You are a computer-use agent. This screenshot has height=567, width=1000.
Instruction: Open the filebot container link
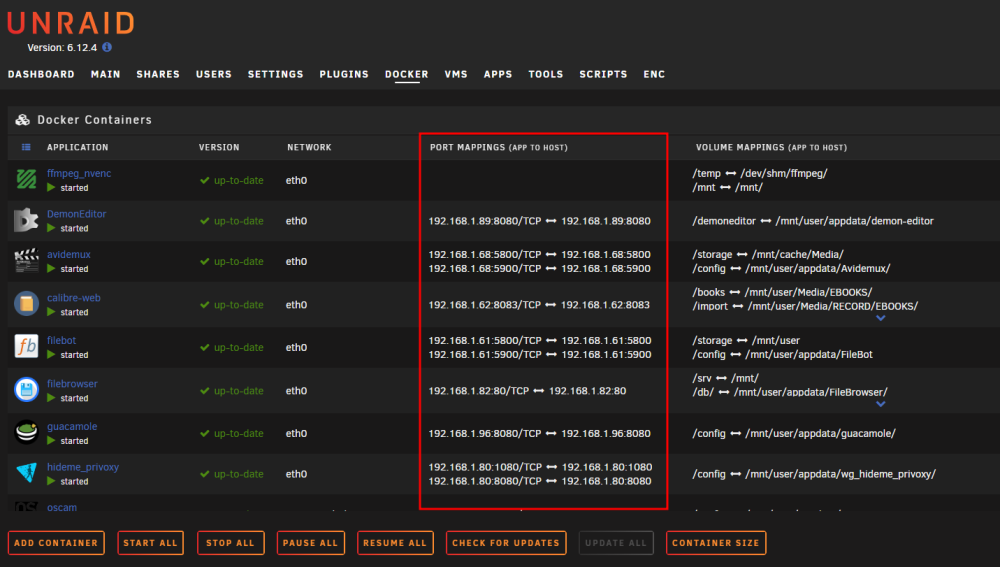pos(61,341)
